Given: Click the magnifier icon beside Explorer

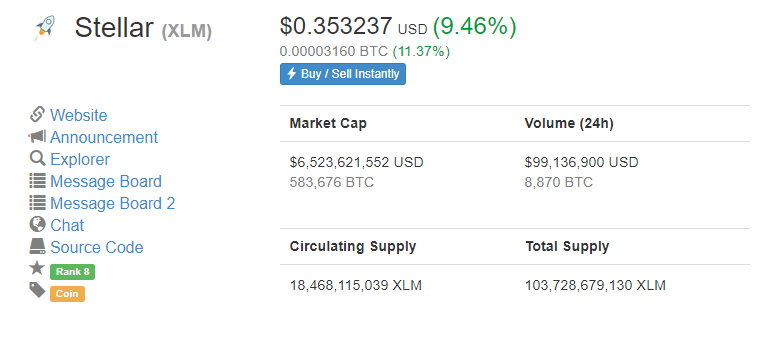Looking at the screenshot, I should (37, 158).
